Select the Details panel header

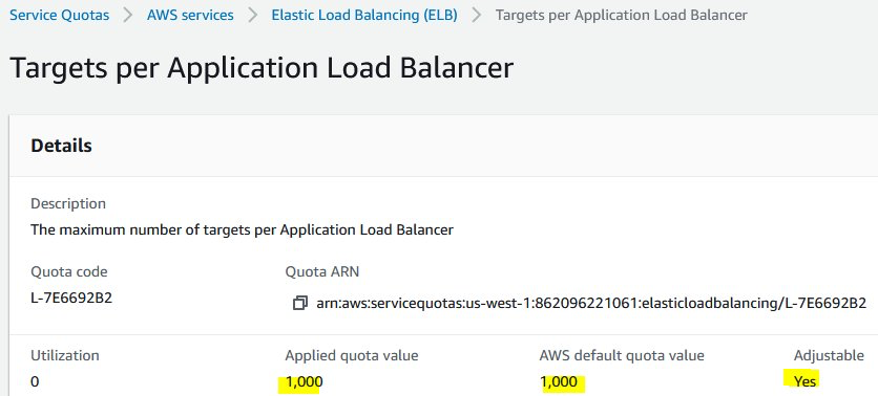(62, 146)
